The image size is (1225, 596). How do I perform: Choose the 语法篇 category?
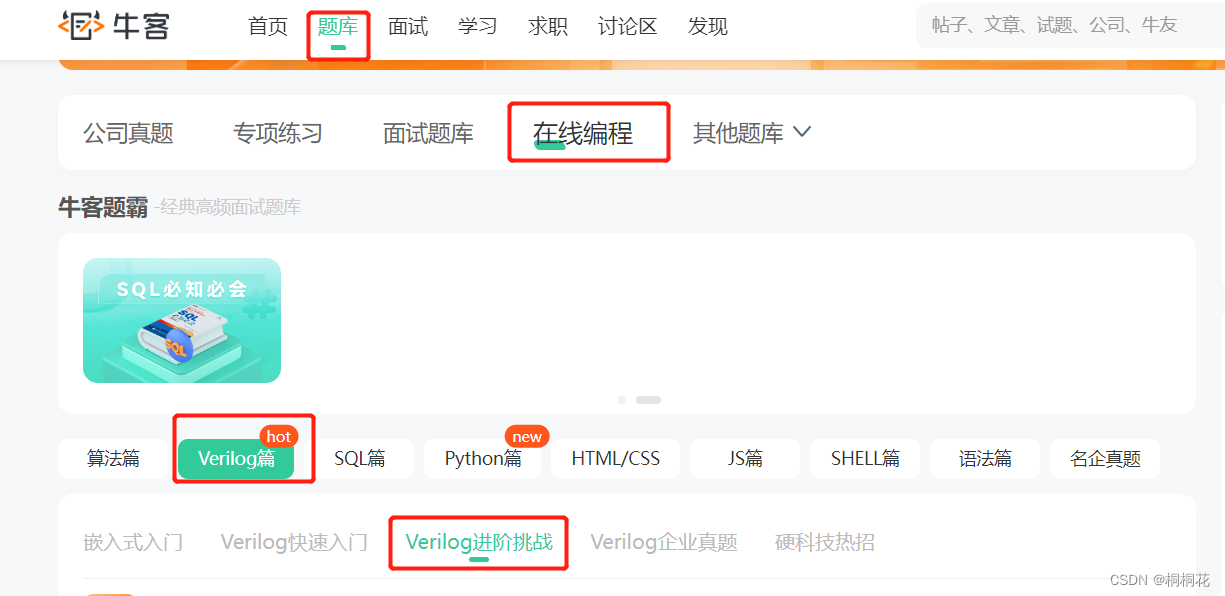(x=985, y=459)
